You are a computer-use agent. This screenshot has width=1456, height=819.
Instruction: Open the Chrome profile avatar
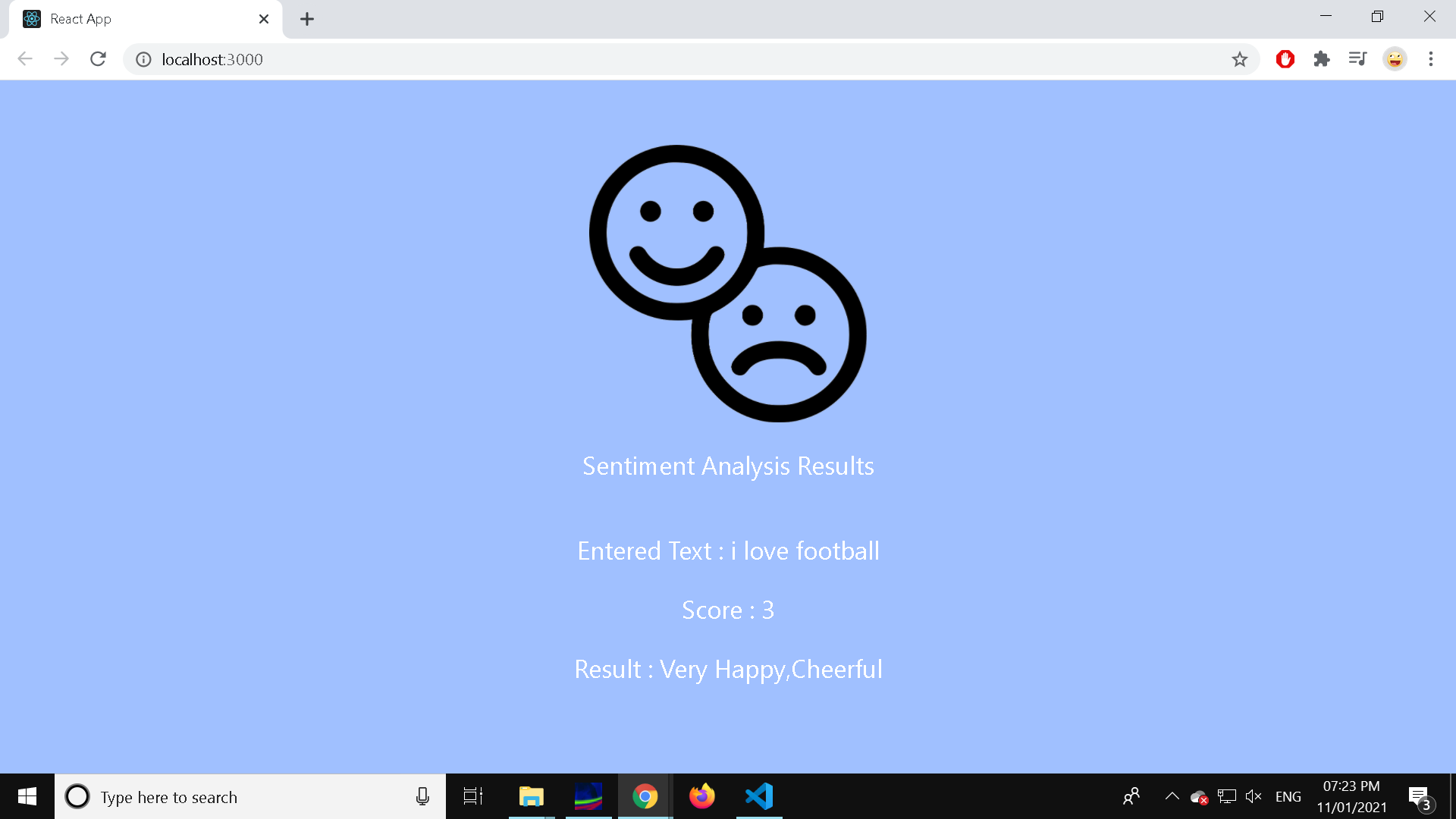pos(1395,59)
